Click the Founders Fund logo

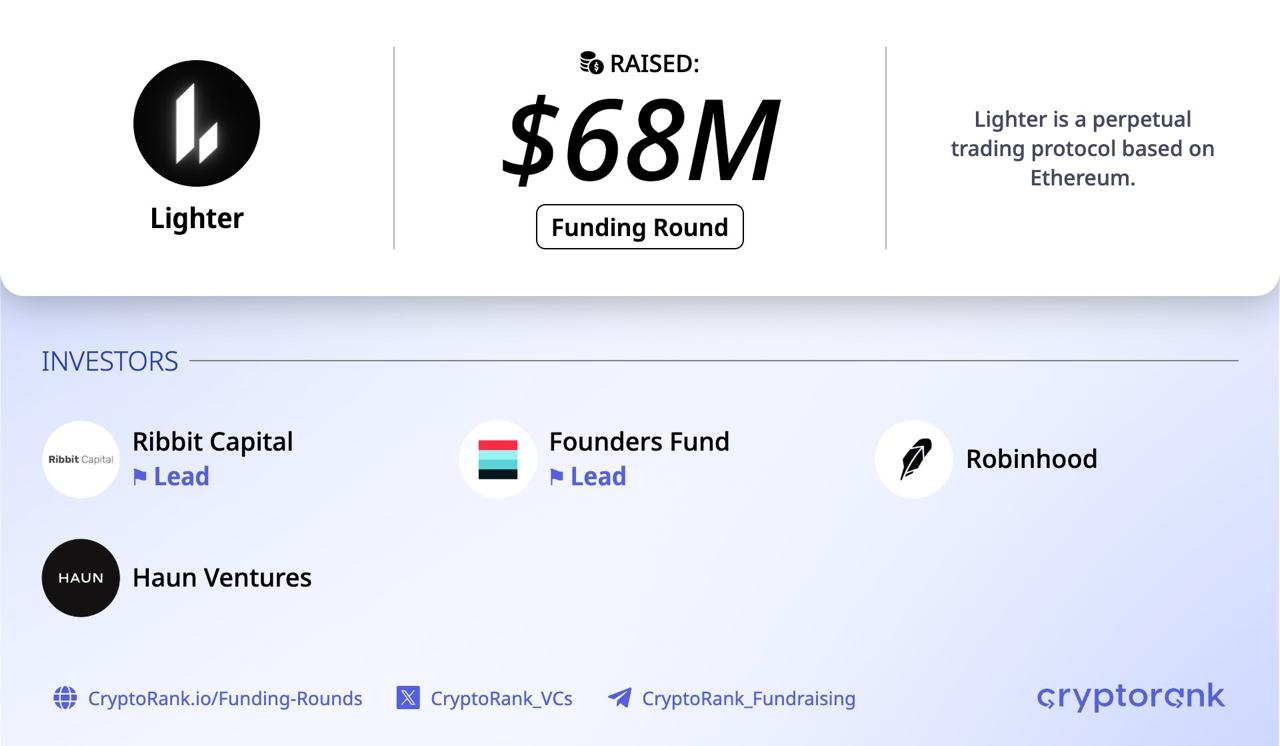(x=498, y=459)
